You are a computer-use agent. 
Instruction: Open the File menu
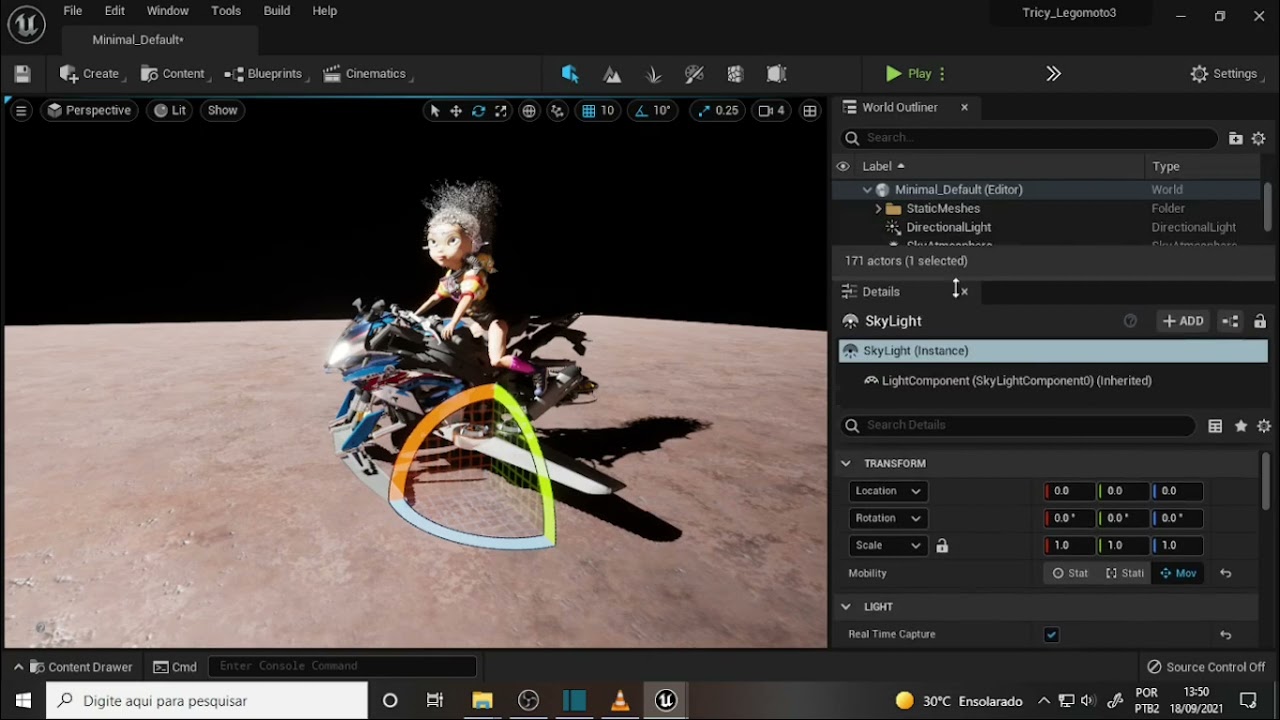73,11
